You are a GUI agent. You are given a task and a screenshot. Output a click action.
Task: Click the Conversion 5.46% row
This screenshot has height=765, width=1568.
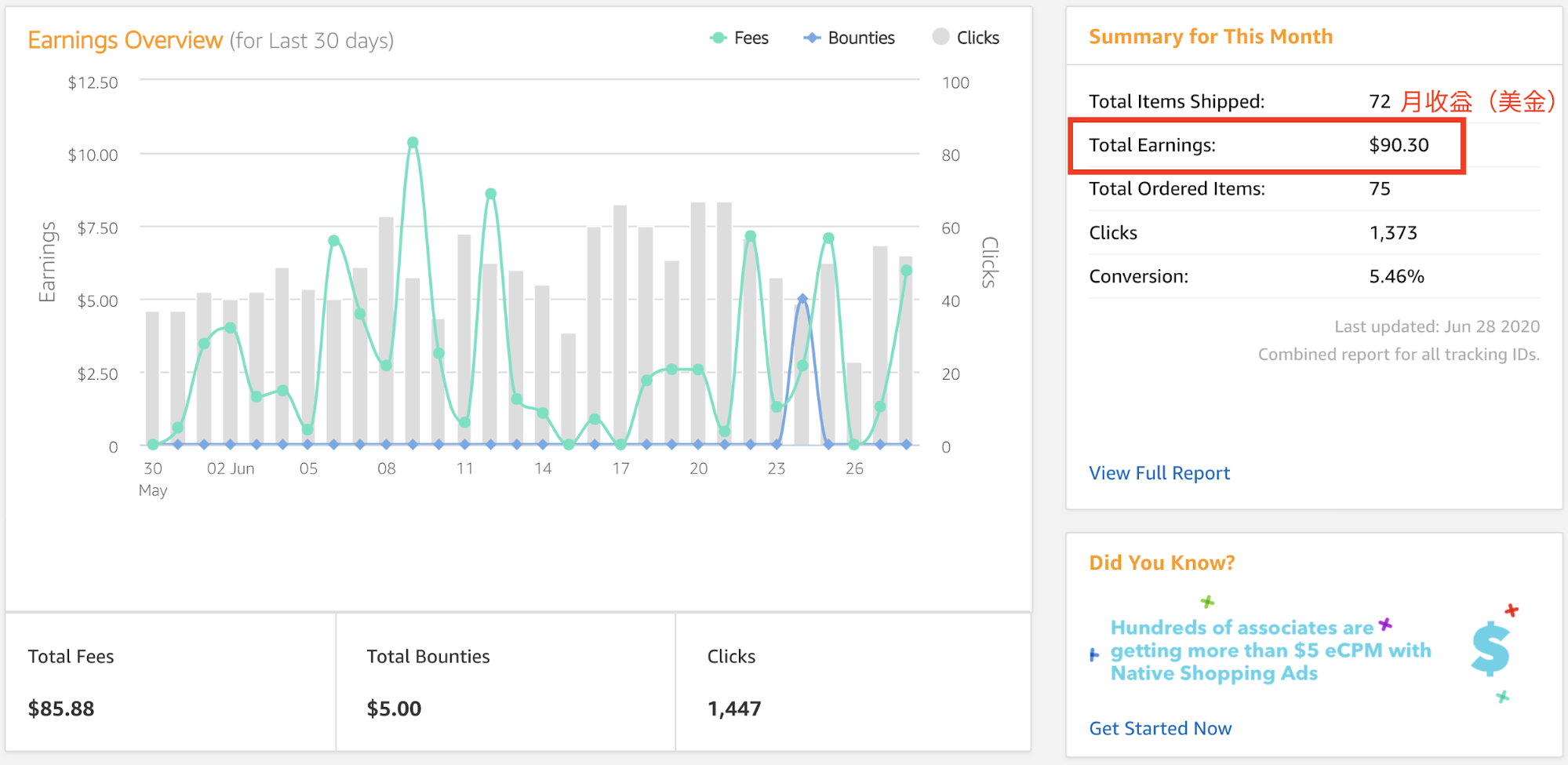[1313, 276]
